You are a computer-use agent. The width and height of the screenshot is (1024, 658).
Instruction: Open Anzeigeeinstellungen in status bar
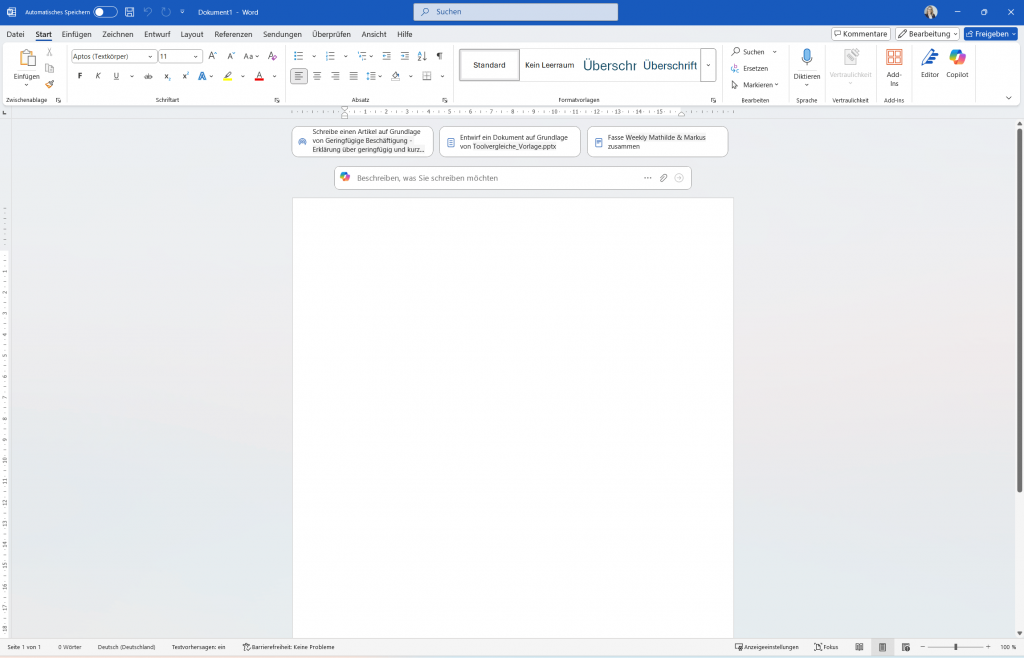pyautogui.click(x=767, y=647)
